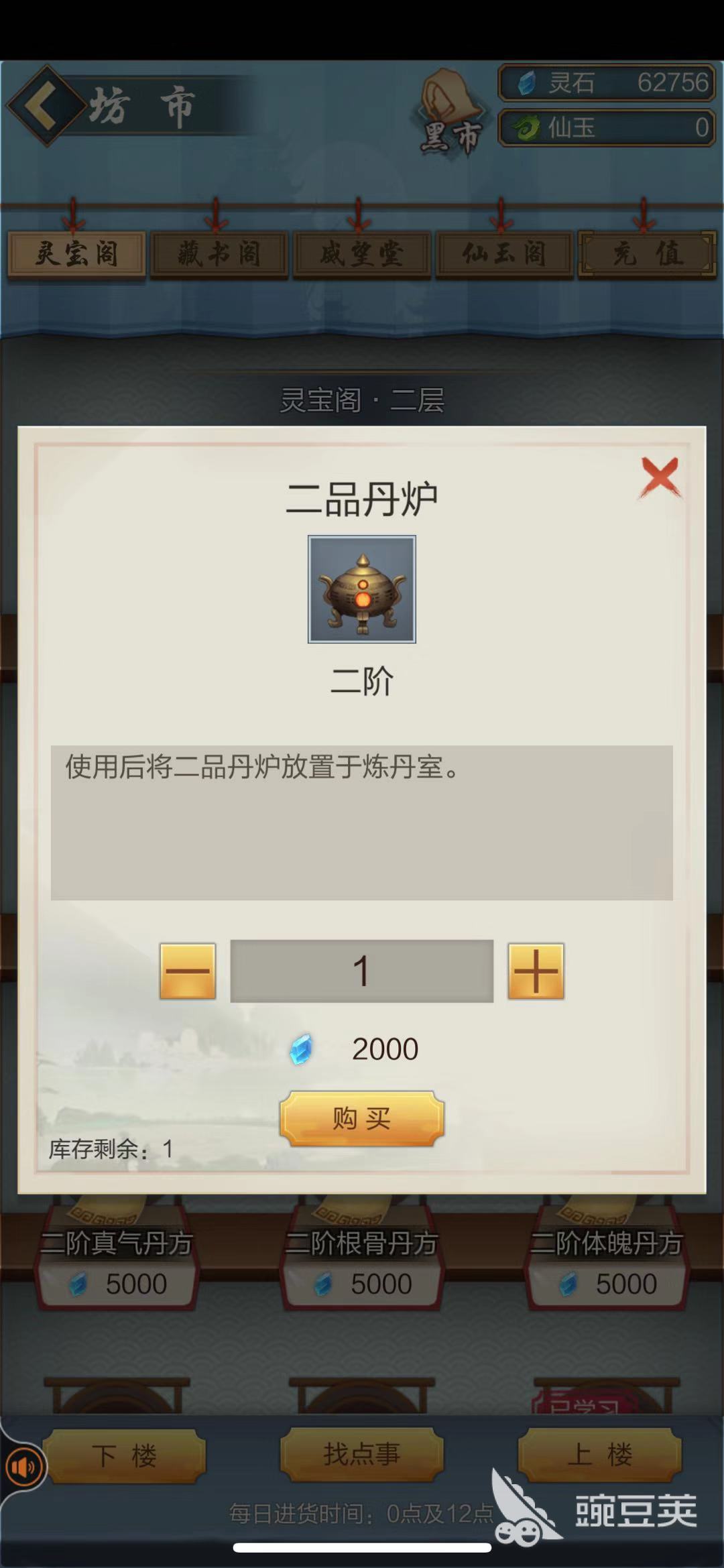Switch to the 灵宝阁 tab
The height and width of the screenshot is (1568, 724).
(x=76, y=254)
